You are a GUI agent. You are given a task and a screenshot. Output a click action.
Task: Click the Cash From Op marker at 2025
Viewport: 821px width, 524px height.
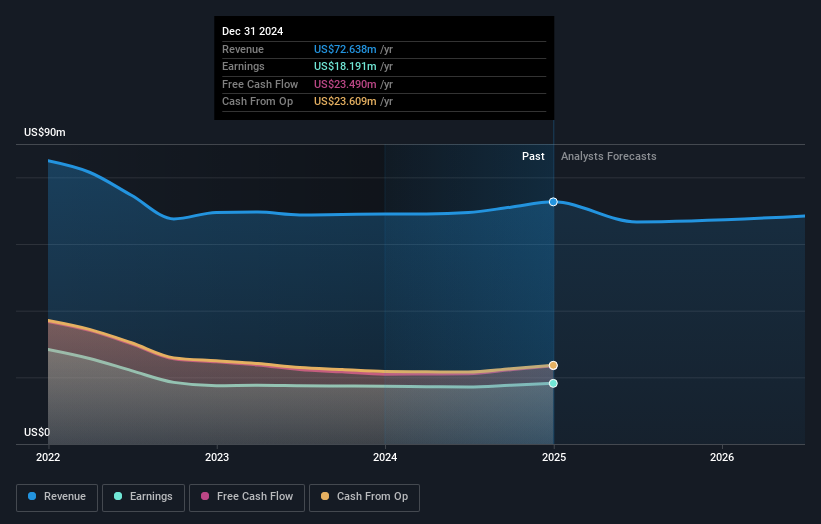point(553,365)
